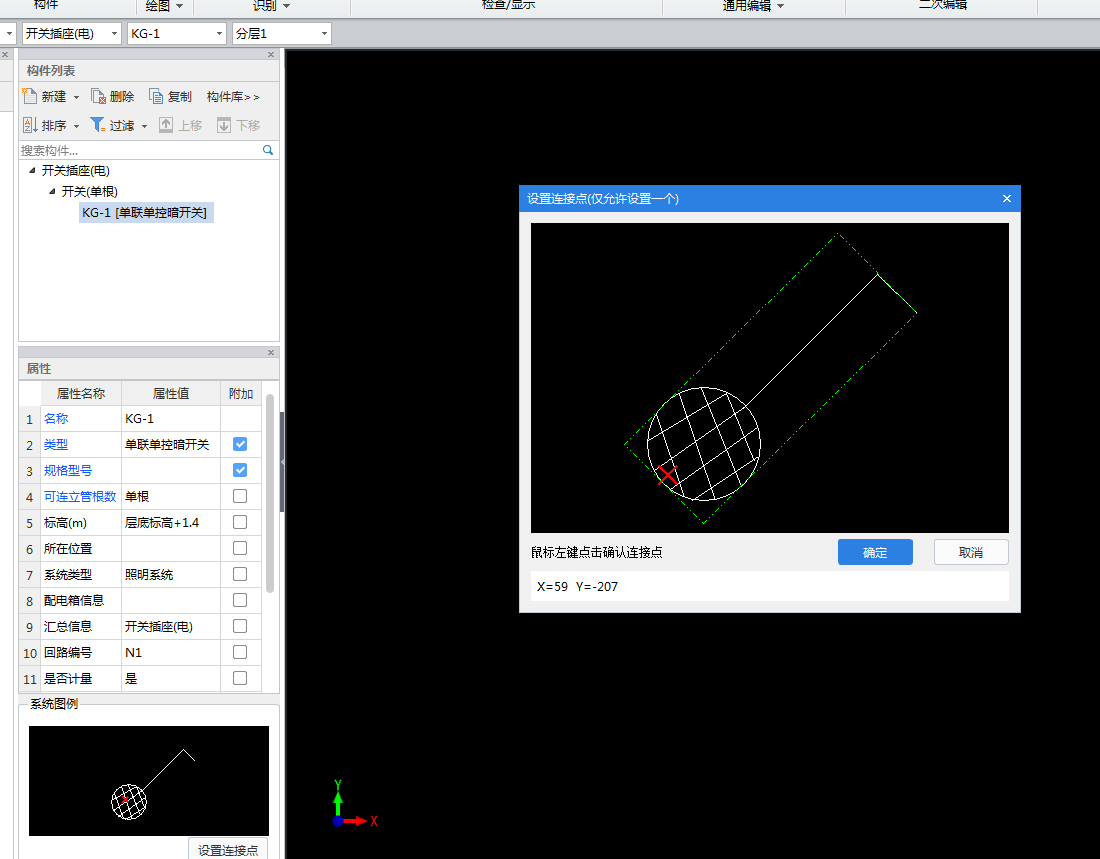The height and width of the screenshot is (859, 1100).
Task: Click the 单根 value cell
Action: pos(170,496)
